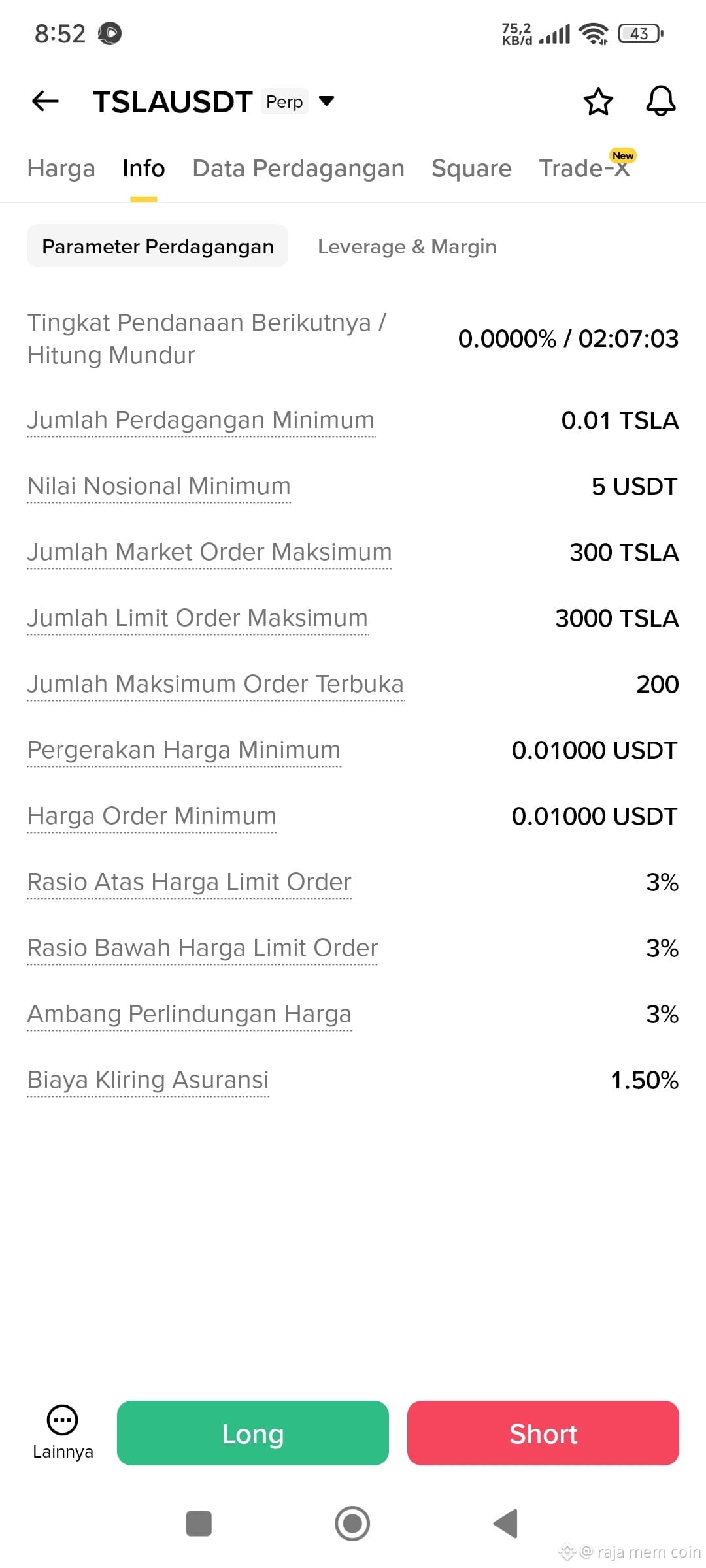Select the Parameter Perdagangan section
The height and width of the screenshot is (1568, 706).
click(x=158, y=246)
